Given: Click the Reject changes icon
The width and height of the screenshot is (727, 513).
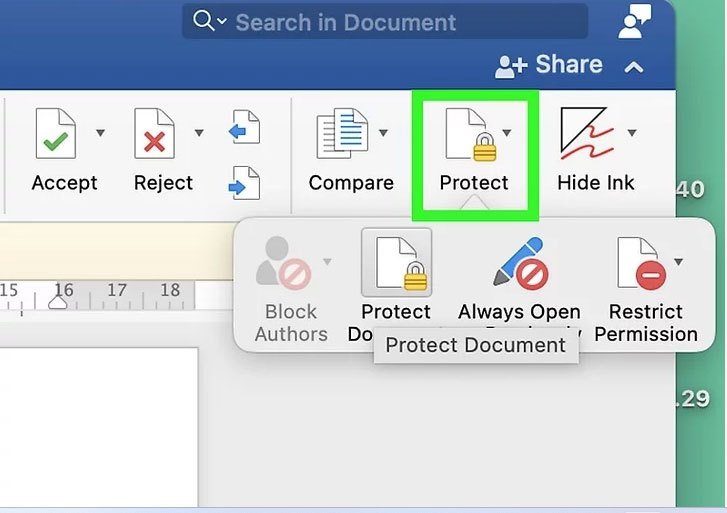Looking at the screenshot, I should (154, 134).
